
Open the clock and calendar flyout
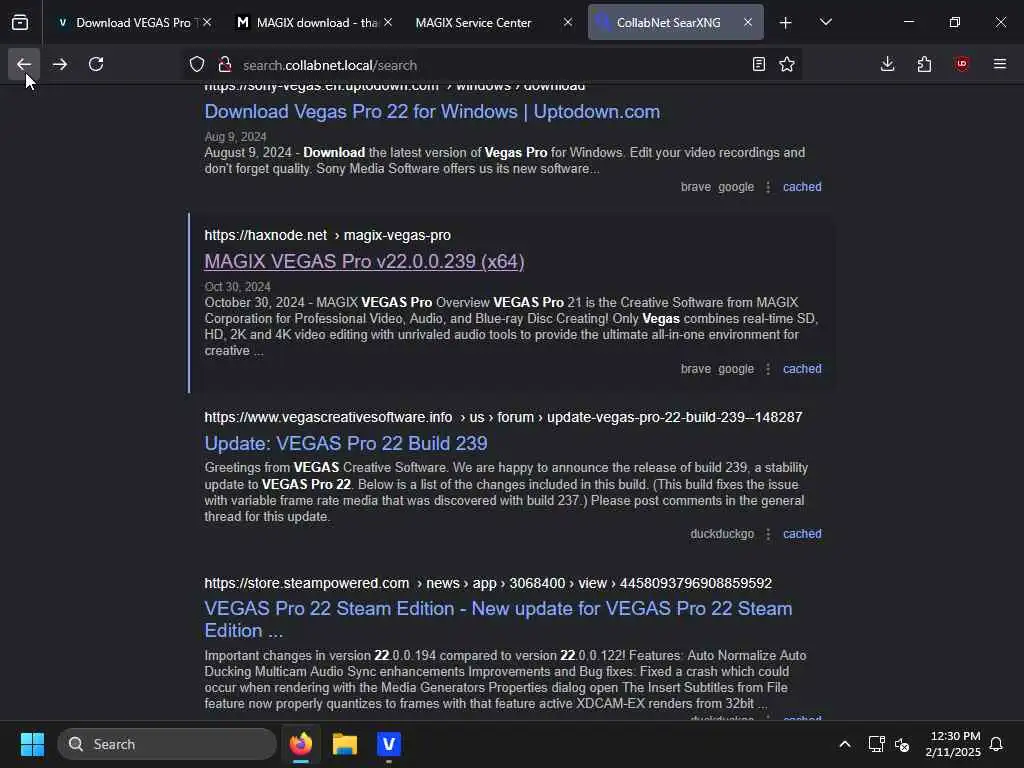[x=953, y=744]
